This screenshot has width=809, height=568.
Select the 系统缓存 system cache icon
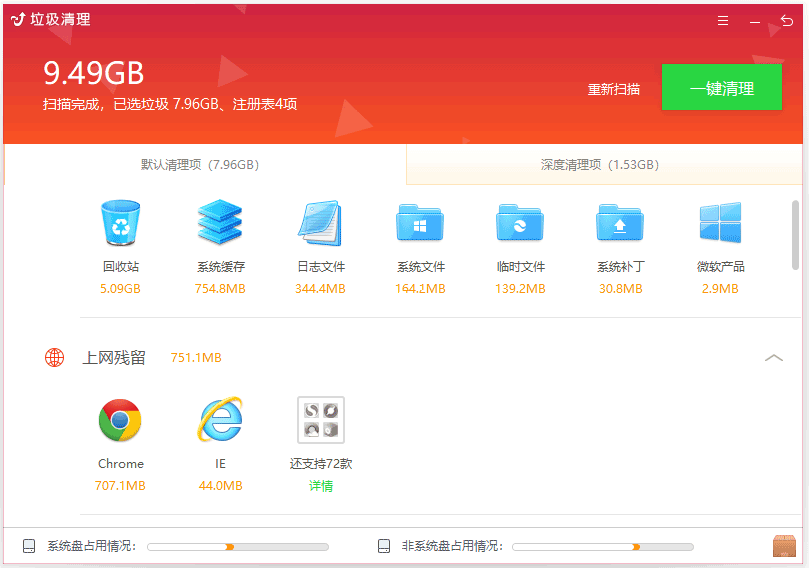click(x=220, y=222)
